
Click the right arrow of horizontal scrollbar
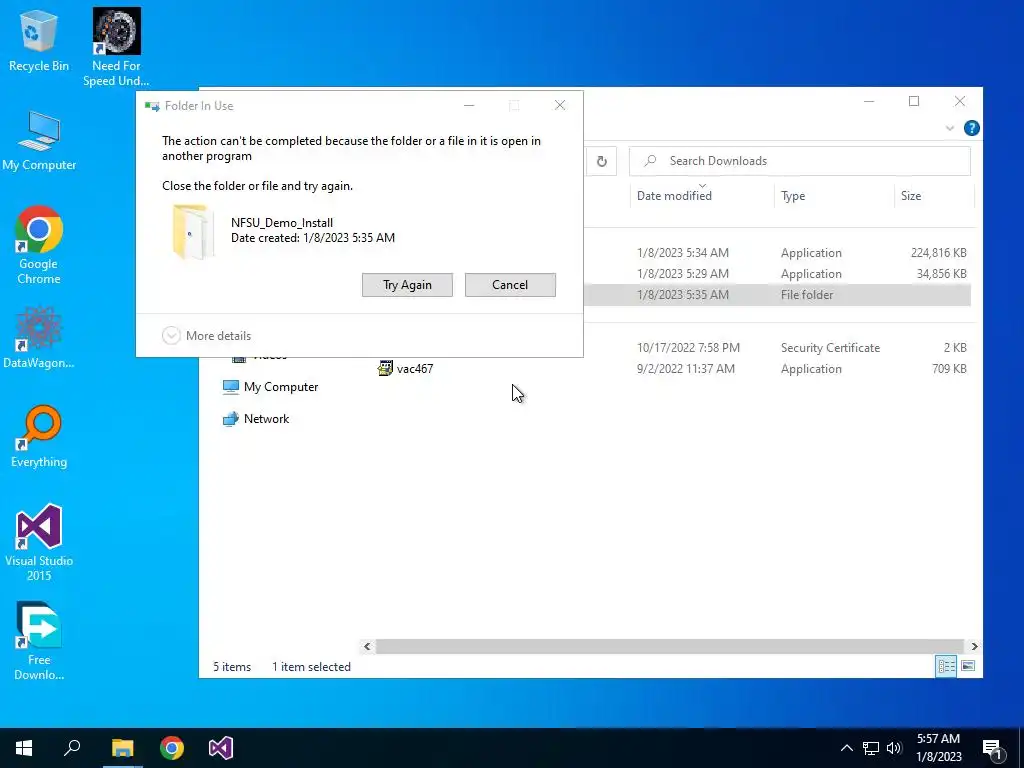click(974, 647)
